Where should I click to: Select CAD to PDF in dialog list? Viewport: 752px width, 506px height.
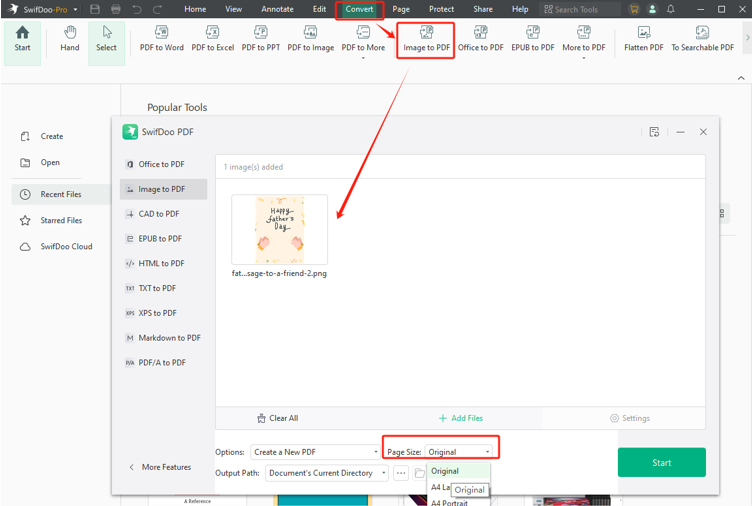click(x=163, y=214)
